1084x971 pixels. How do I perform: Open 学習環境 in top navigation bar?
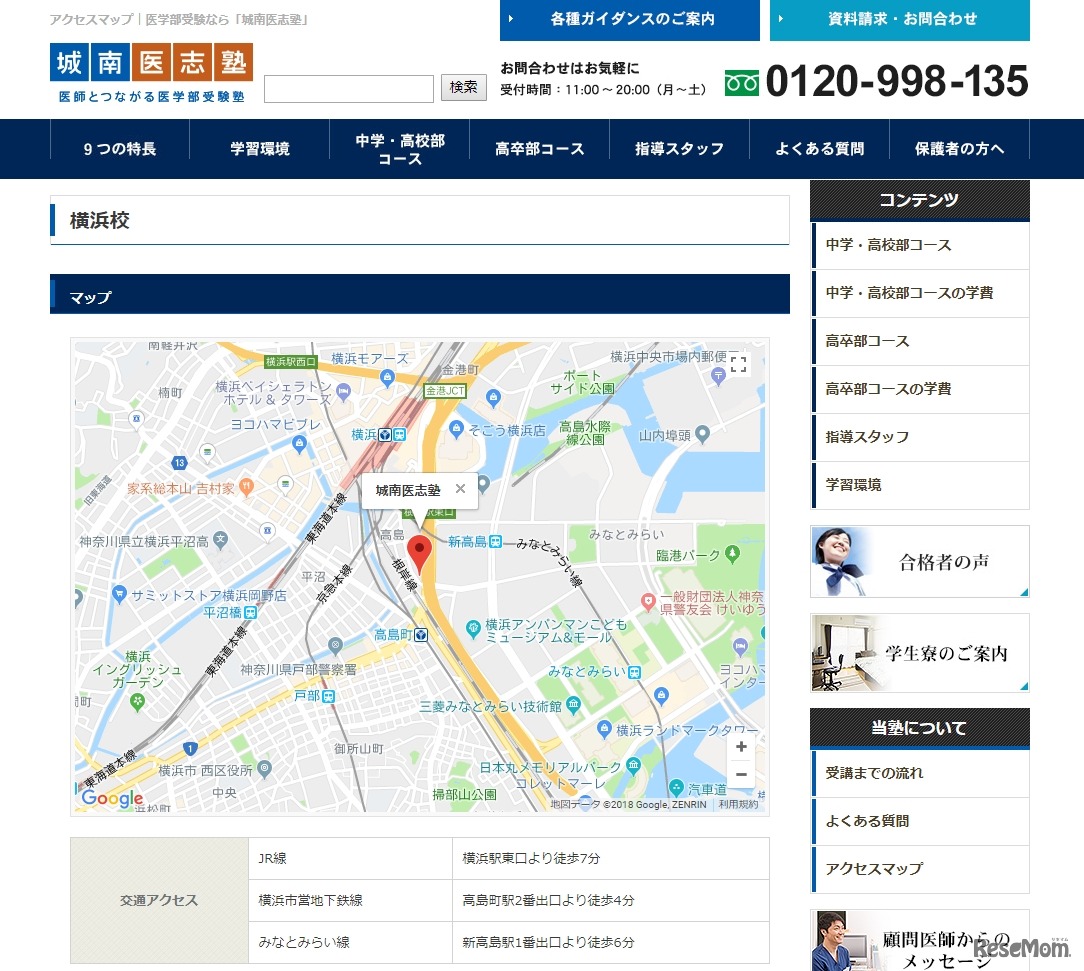coord(260,149)
